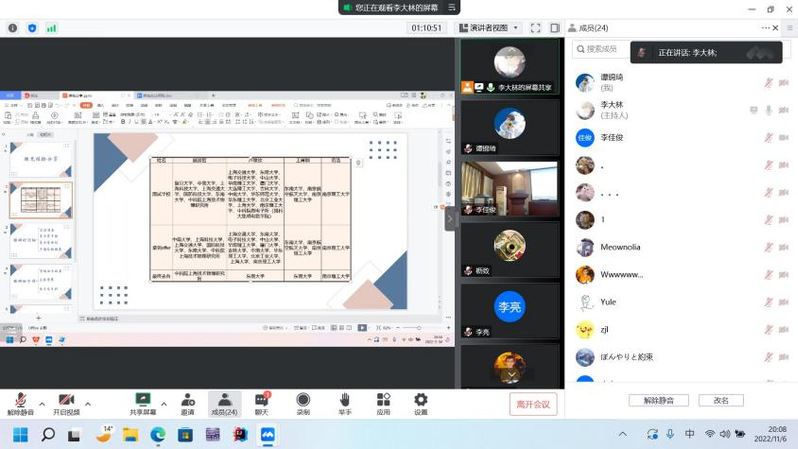Click the fullscreen icon beside 演讲者视图

click(x=535, y=28)
